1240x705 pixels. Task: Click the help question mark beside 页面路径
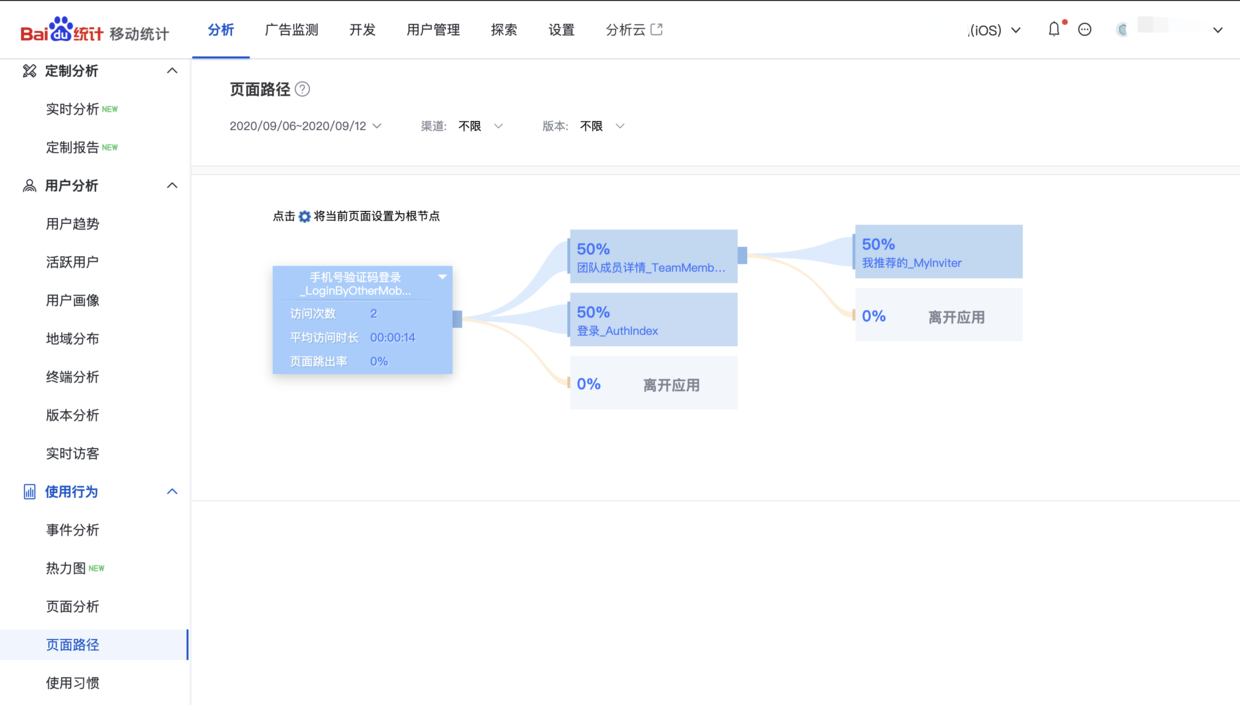click(303, 89)
